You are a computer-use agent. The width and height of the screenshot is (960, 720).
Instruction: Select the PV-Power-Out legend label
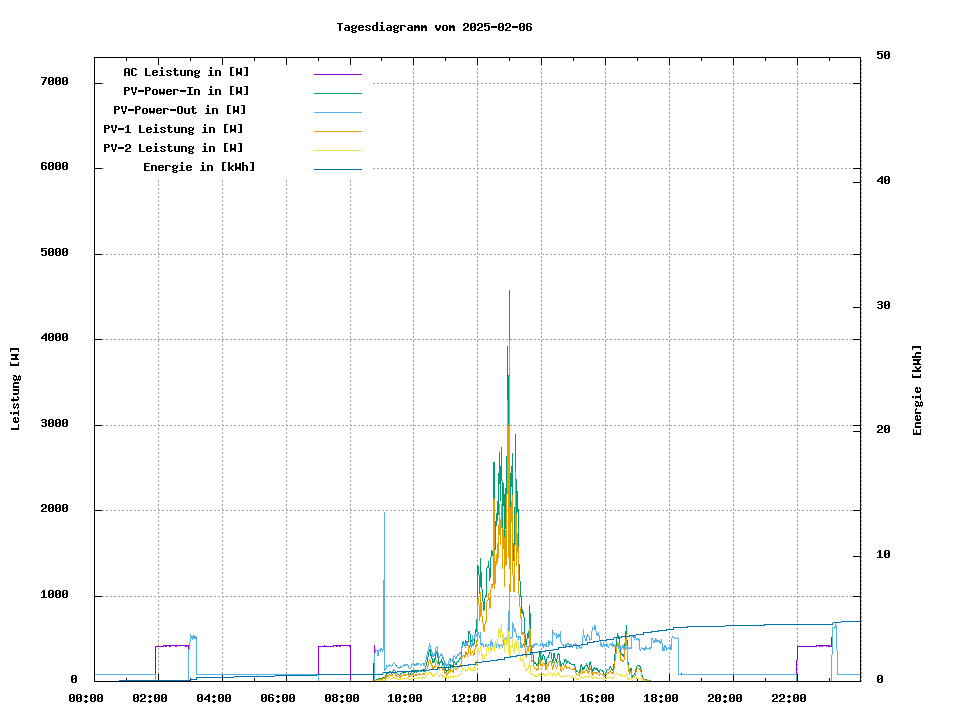click(x=180, y=110)
